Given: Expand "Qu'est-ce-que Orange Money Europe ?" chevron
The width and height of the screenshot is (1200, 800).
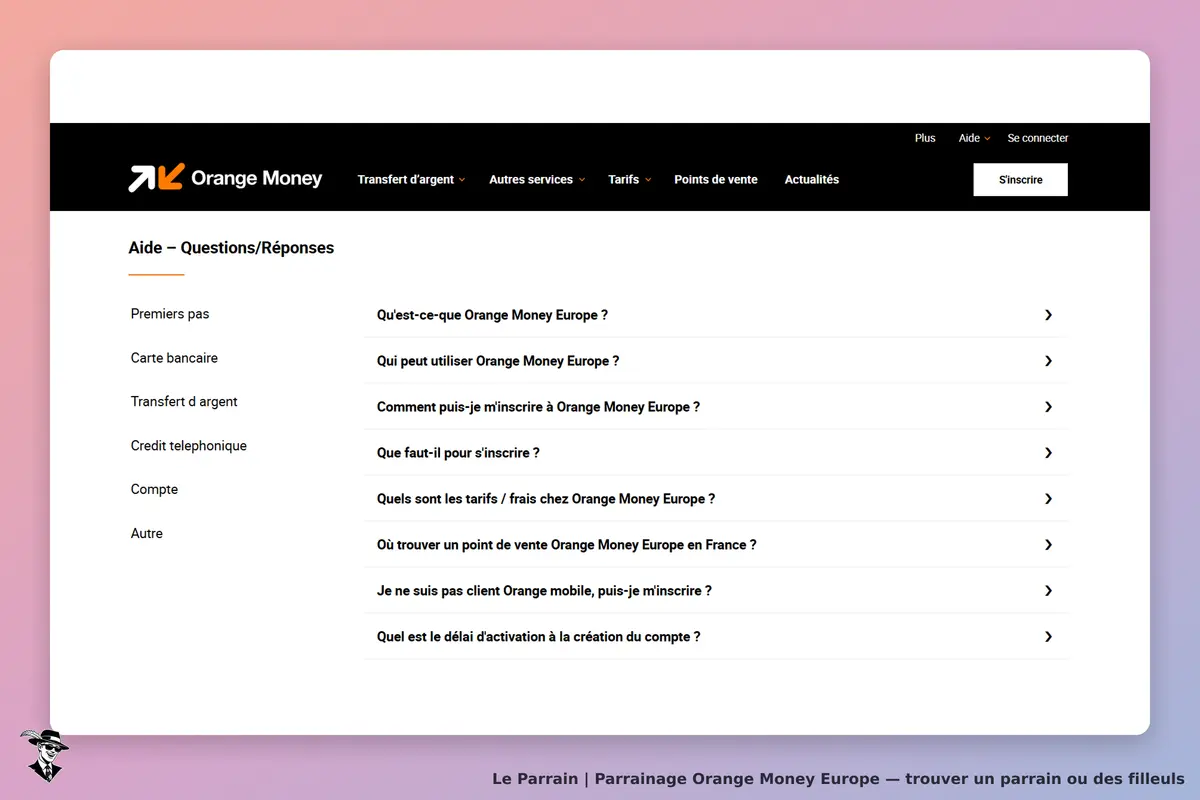Looking at the screenshot, I should tap(1048, 315).
